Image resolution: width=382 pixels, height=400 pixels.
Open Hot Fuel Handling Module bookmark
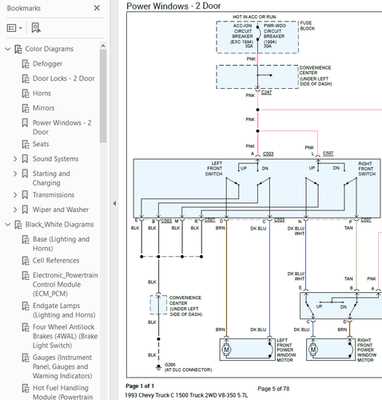63,392
